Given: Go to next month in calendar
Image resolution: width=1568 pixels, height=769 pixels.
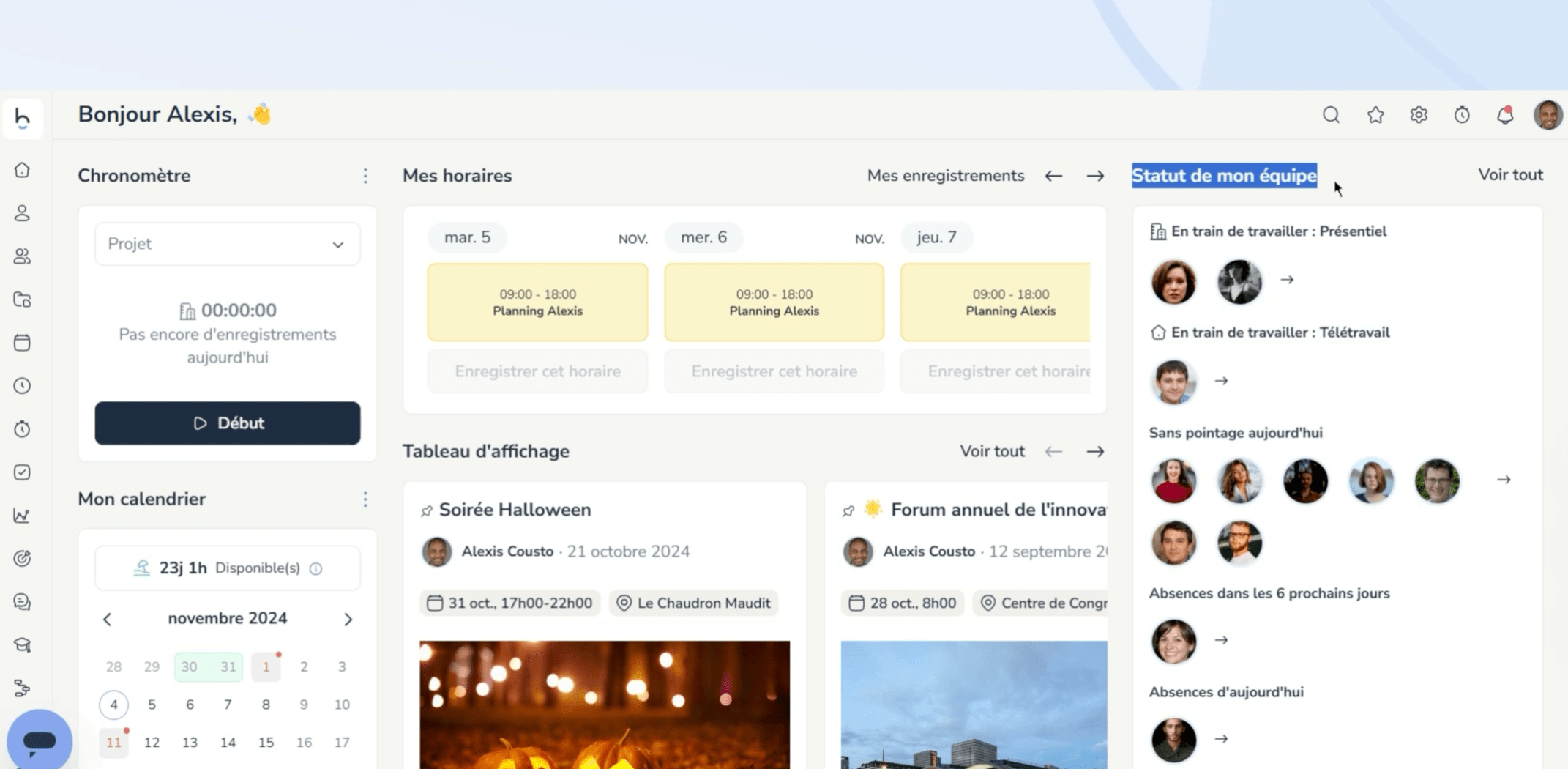Looking at the screenshot, I should 348,620.
